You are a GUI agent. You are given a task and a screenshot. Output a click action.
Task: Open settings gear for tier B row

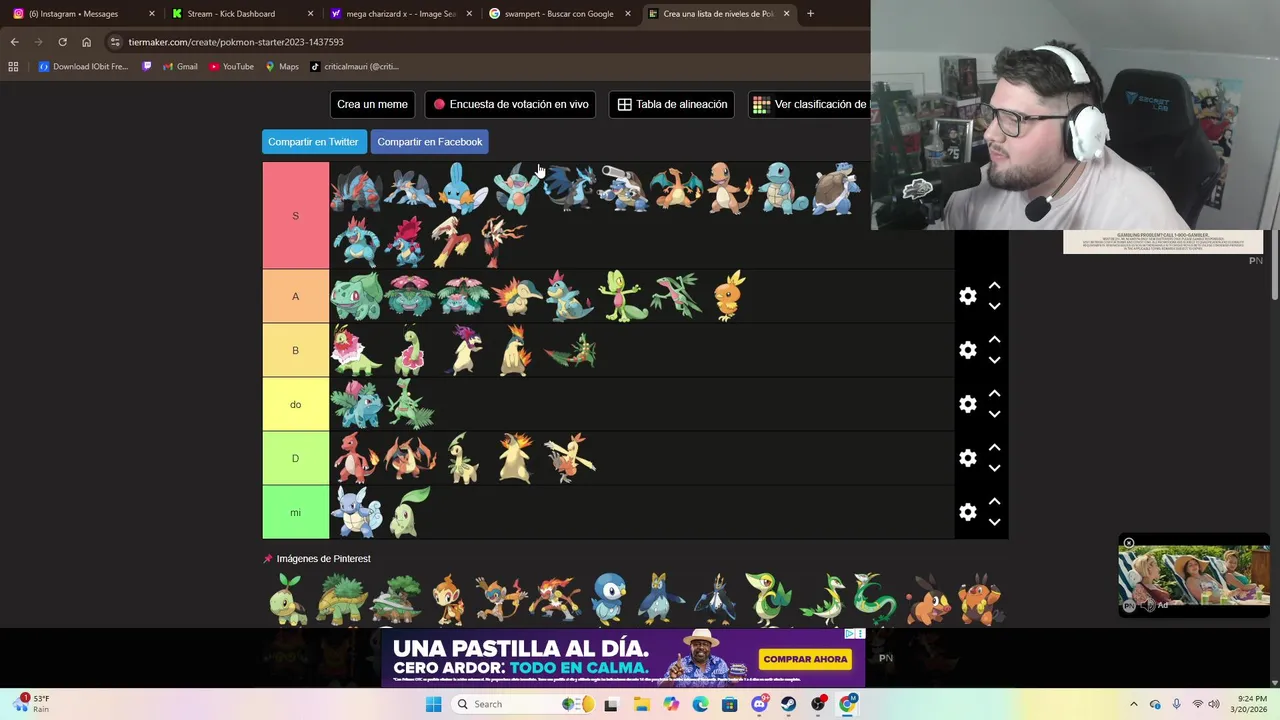(x=967, y=350)
